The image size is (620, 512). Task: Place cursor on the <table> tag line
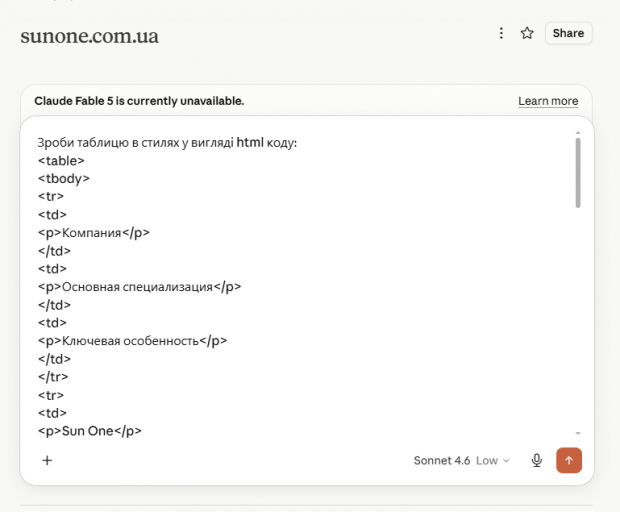[x=61, y=161]
